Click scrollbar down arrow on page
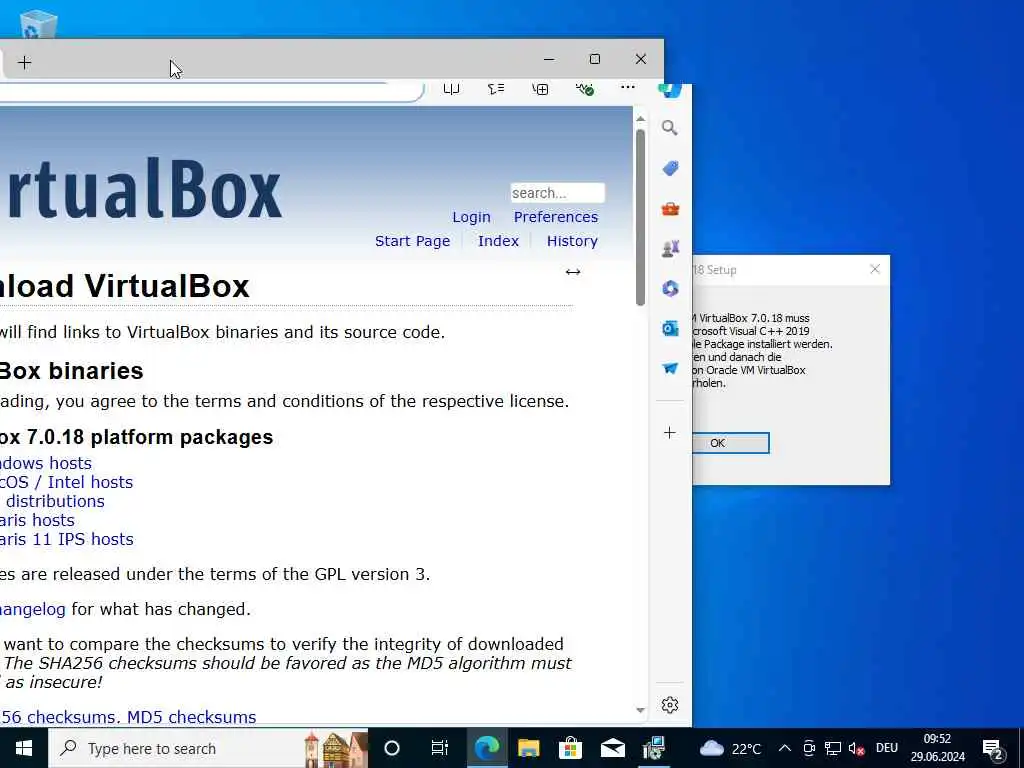The image size is (1024, 768). tap(640, 710)
